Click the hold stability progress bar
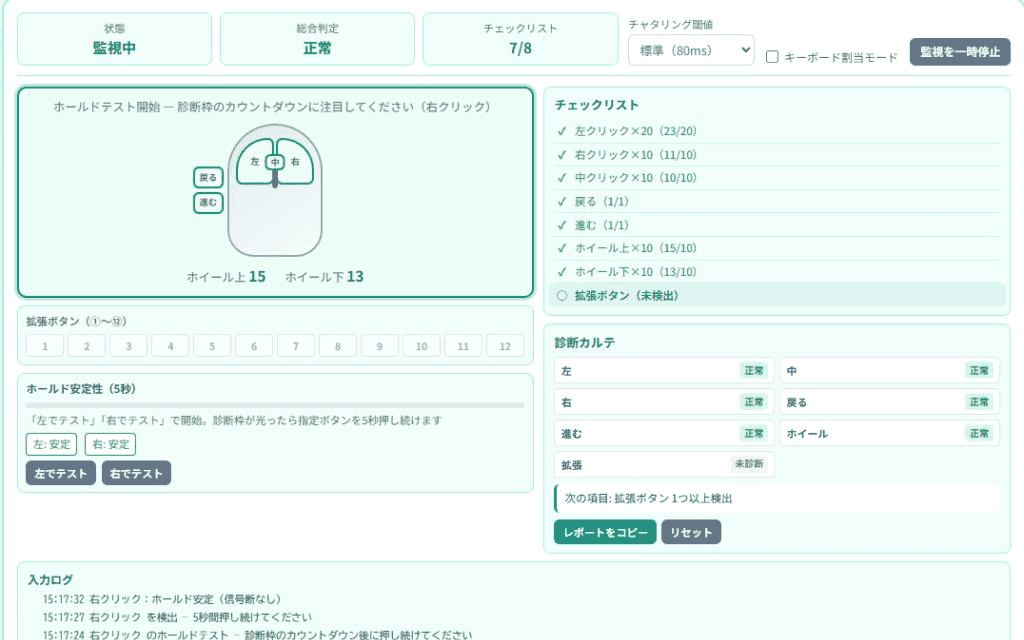The width and height of the screenshot is (1024, 640). tap(275, 405)
